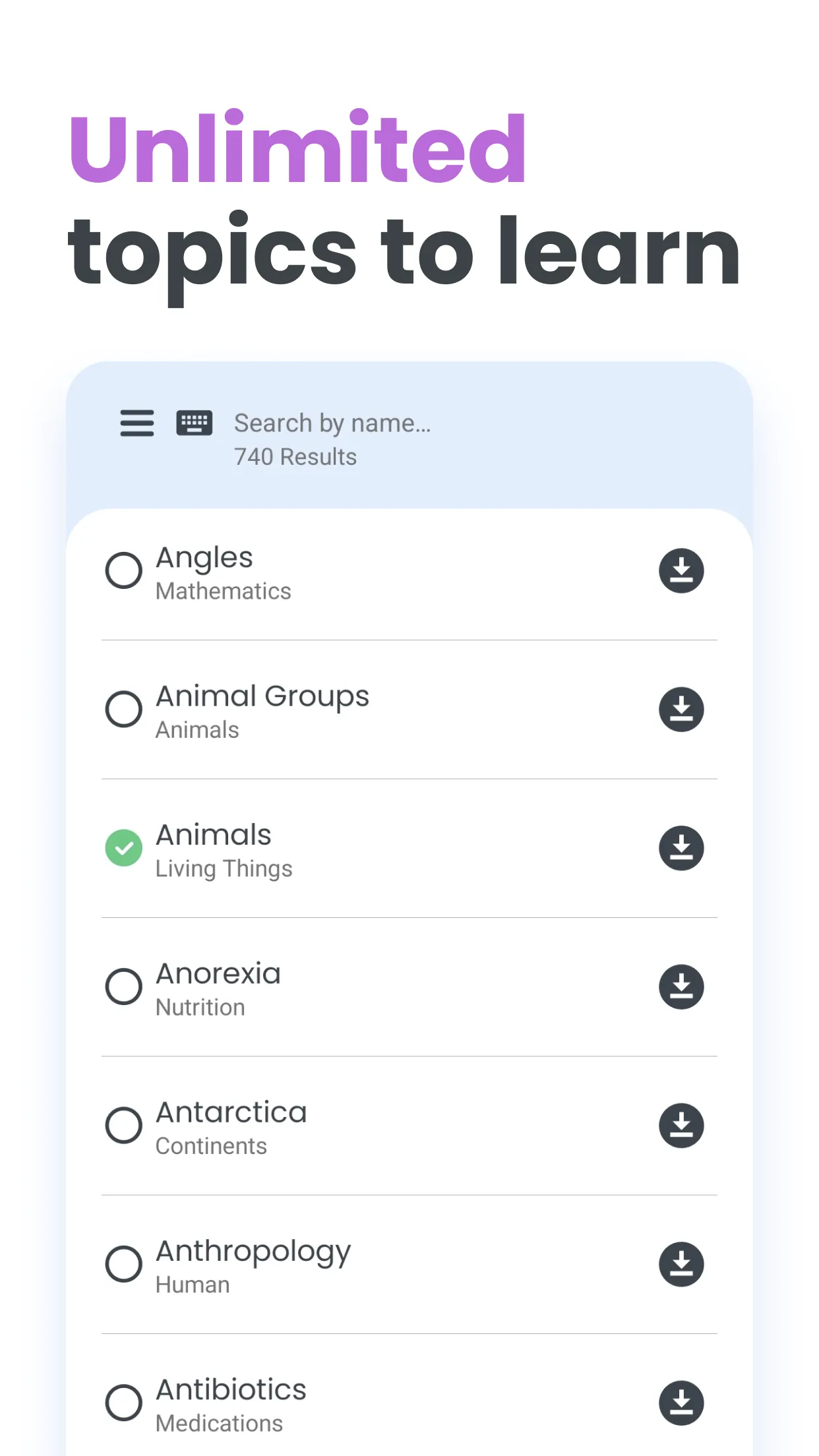Select the Antibiotics radio button
The width and height of the screenshot is (819, 1456).
tap(124, 1403)
